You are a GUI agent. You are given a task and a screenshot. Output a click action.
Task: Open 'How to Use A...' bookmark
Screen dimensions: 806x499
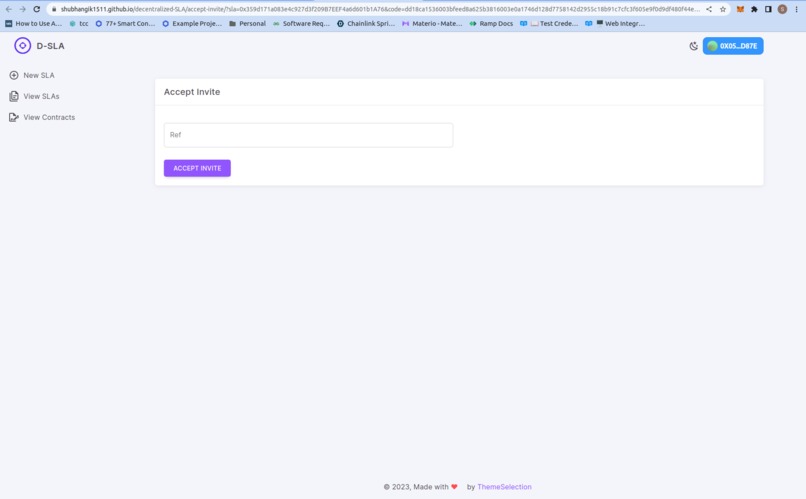[x=33, y=24]
